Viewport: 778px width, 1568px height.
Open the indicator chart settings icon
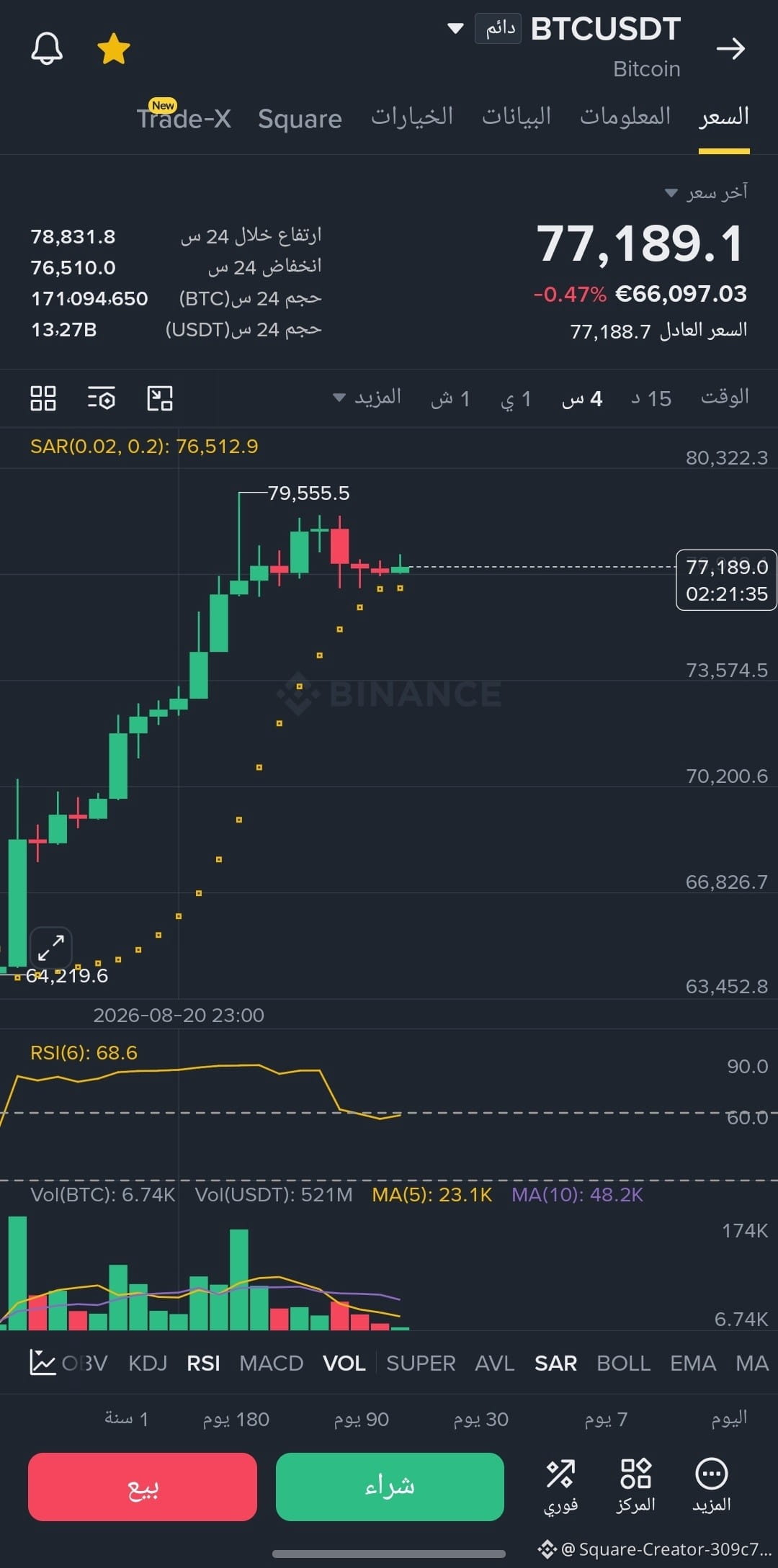43,1363
